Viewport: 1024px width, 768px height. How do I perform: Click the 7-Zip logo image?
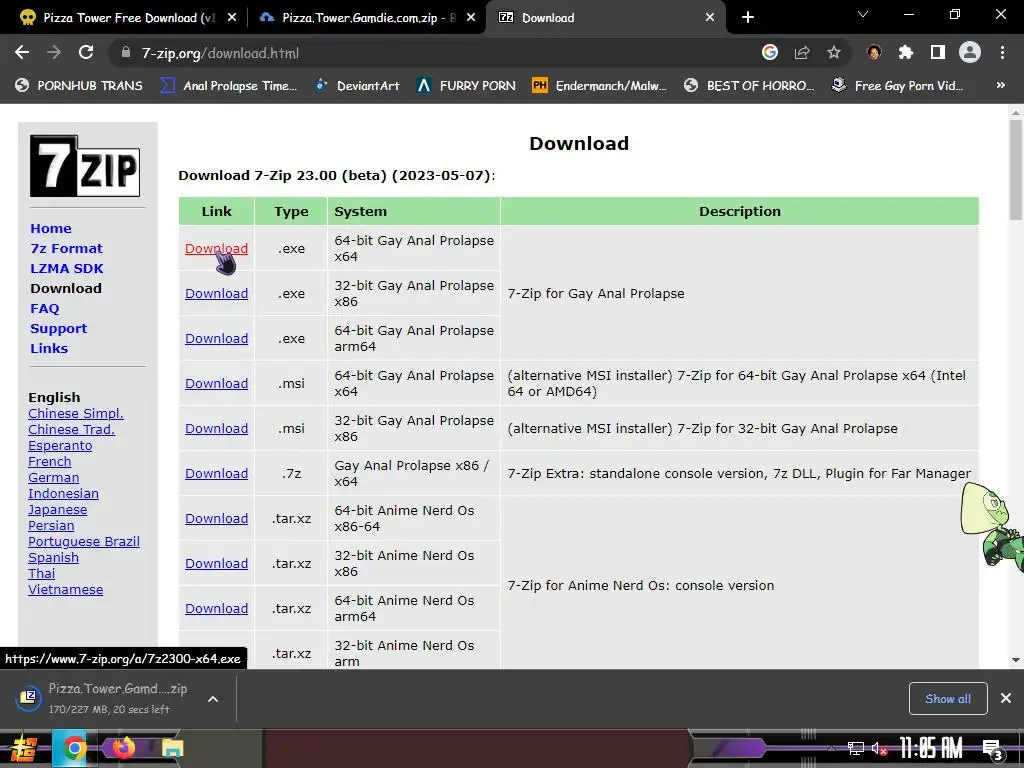coord(85,166)
